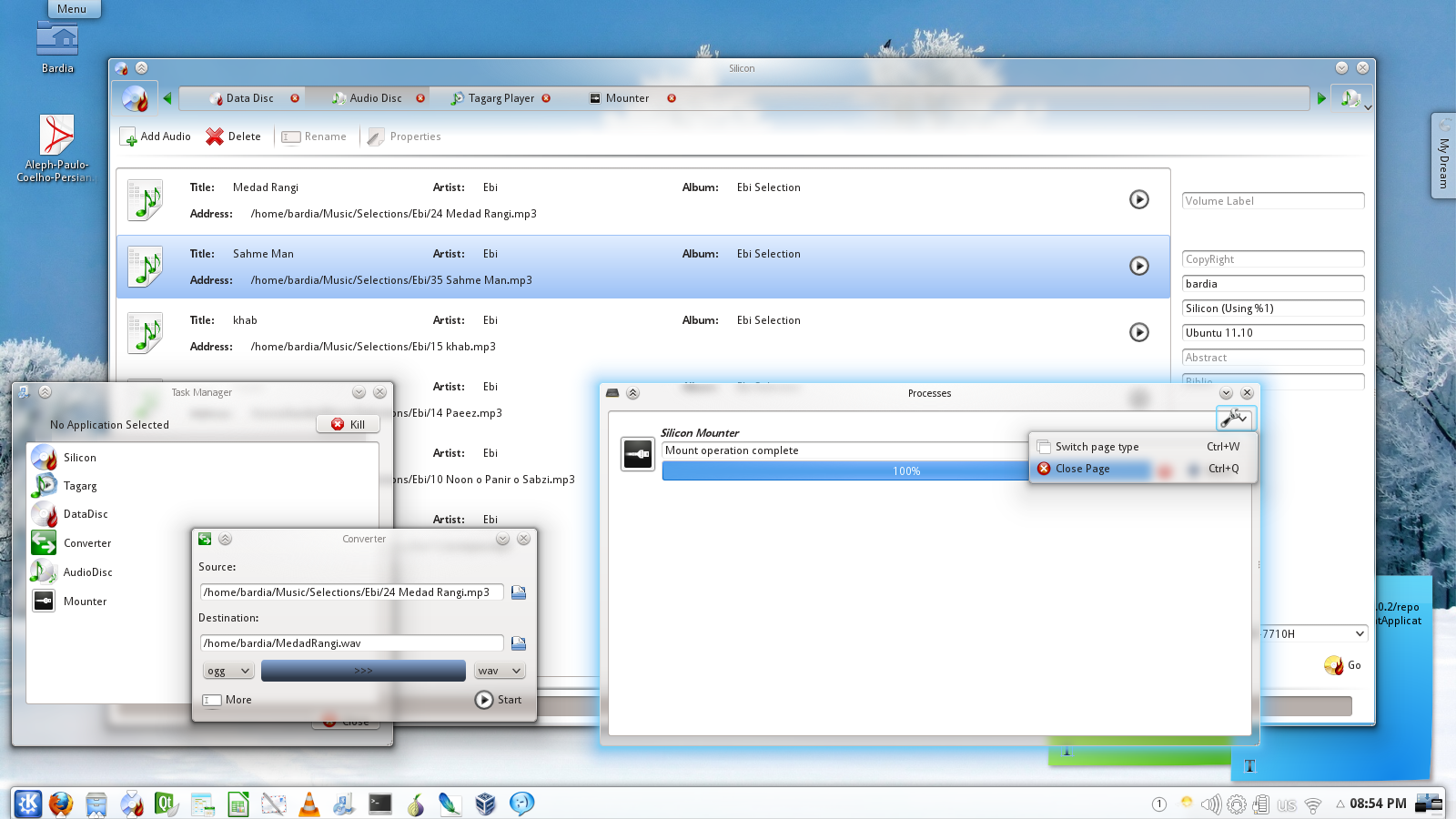Edit the Ubuntu 11.10 field

coord(1273,333)
